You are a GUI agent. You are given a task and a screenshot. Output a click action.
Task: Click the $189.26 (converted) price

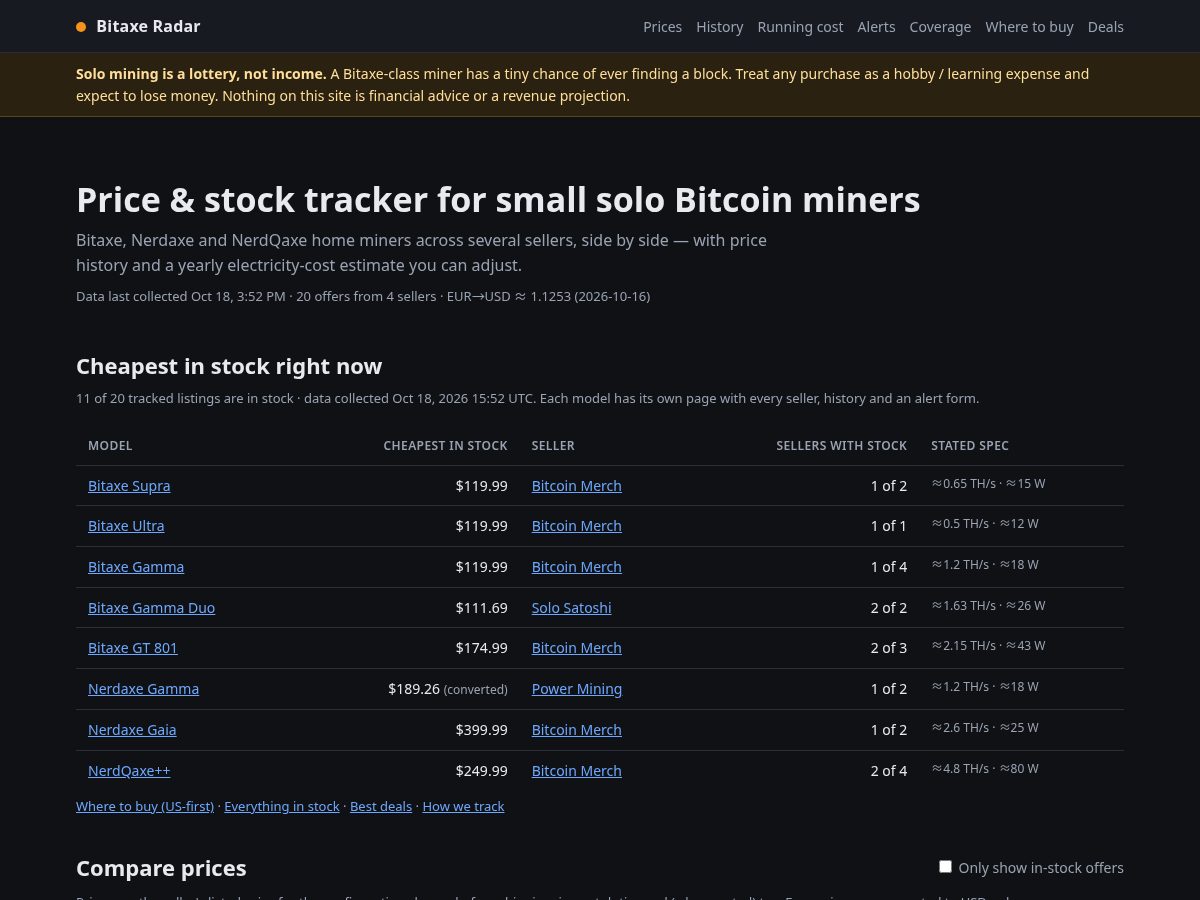(448, 689)
